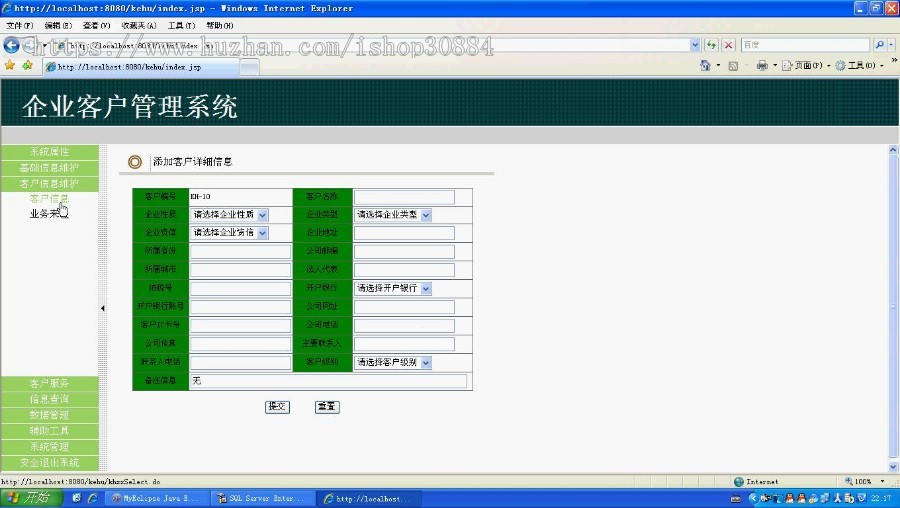Open the 100% zoom level control
This screenshot has width=900, height=508.
click(x=866, y=482)
